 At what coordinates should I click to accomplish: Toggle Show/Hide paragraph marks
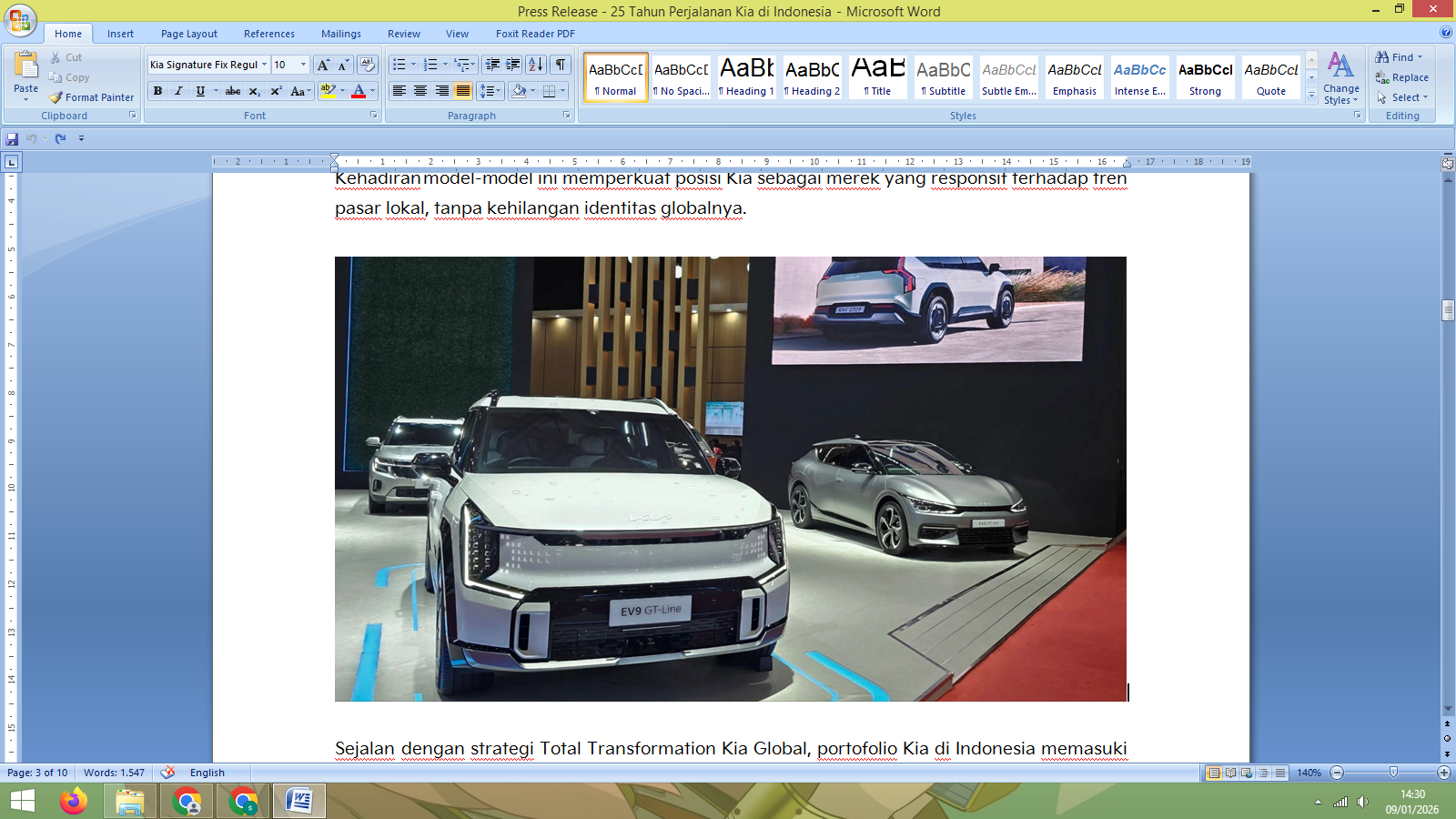(x=561, y=65)
